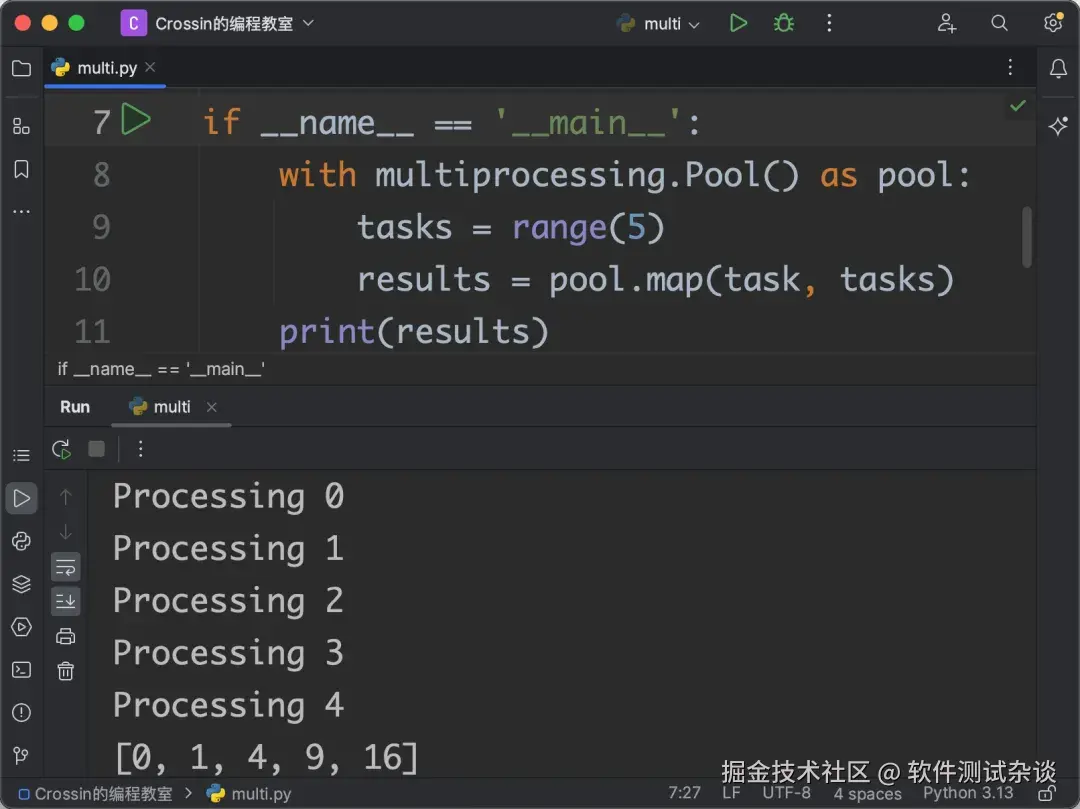Open the 4 spaces indent selector
This screenshot has height=809, width=1080.
(867, 793)
